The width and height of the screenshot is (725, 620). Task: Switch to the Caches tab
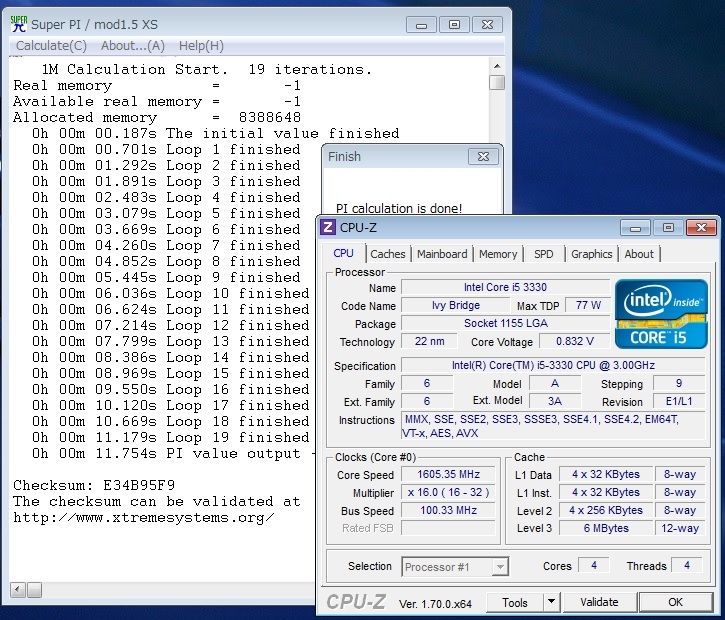(388, 254)
